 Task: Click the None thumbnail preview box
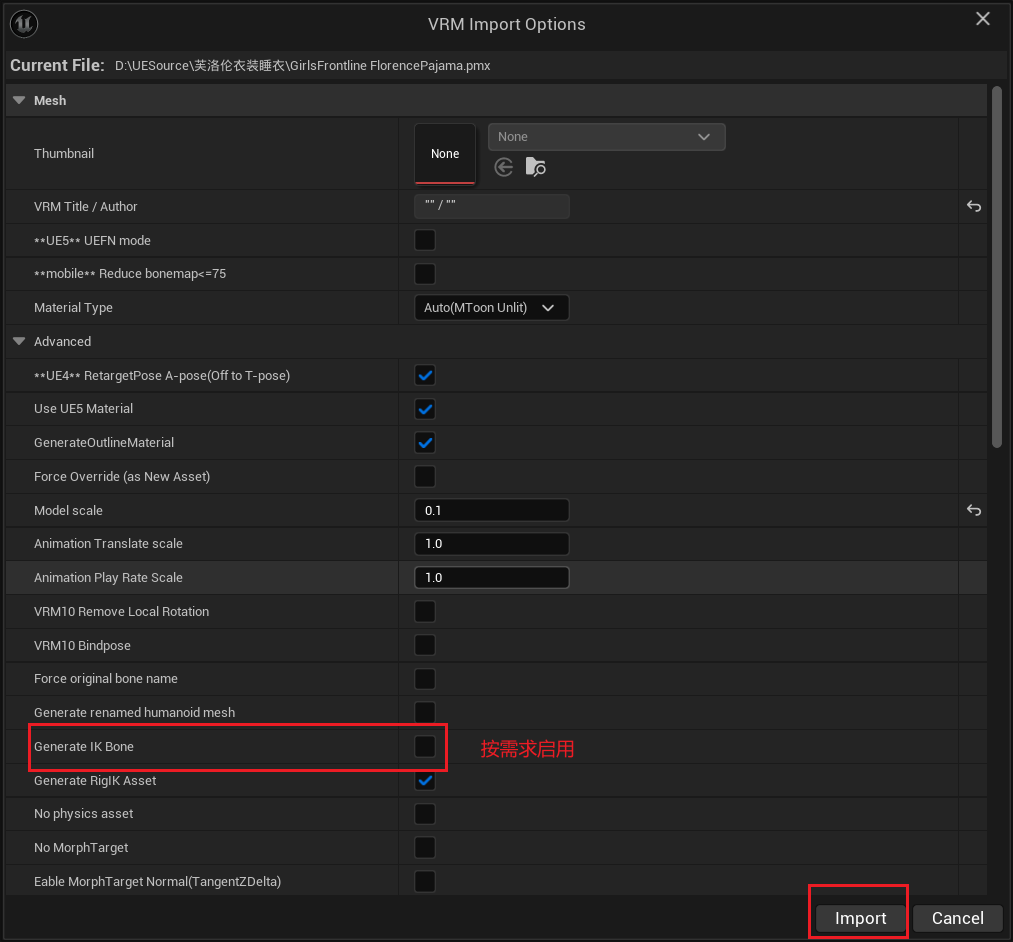tap(444, 153)
